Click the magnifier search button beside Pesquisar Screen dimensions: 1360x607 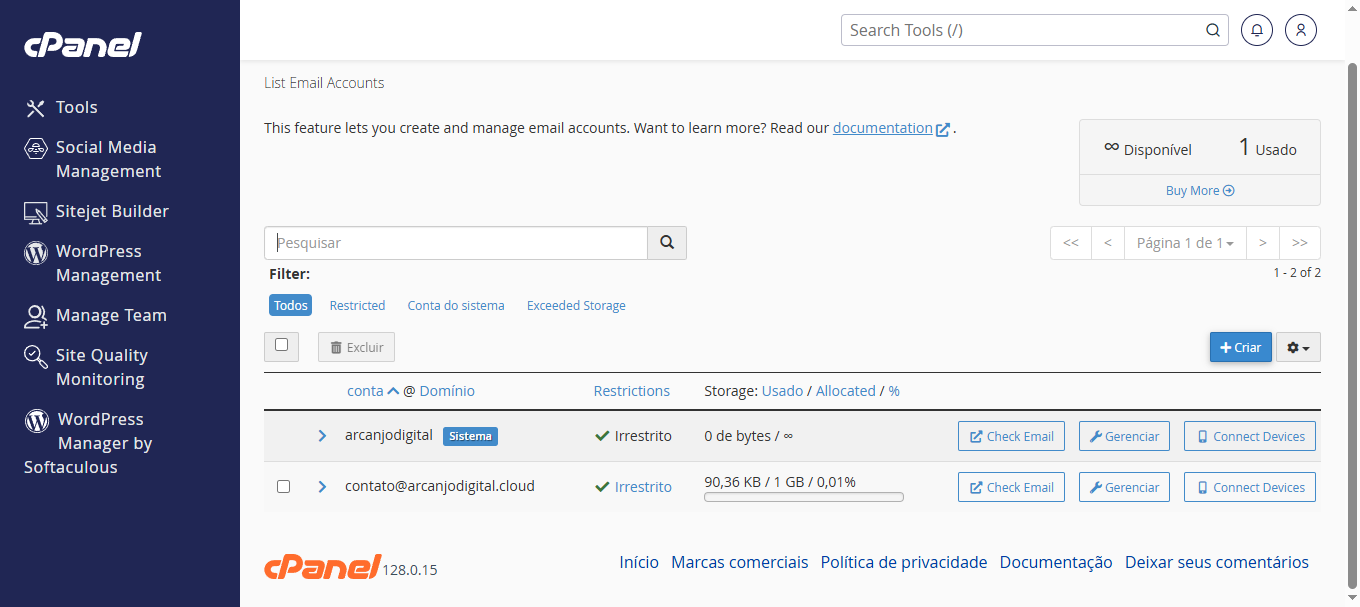(667, 243)
